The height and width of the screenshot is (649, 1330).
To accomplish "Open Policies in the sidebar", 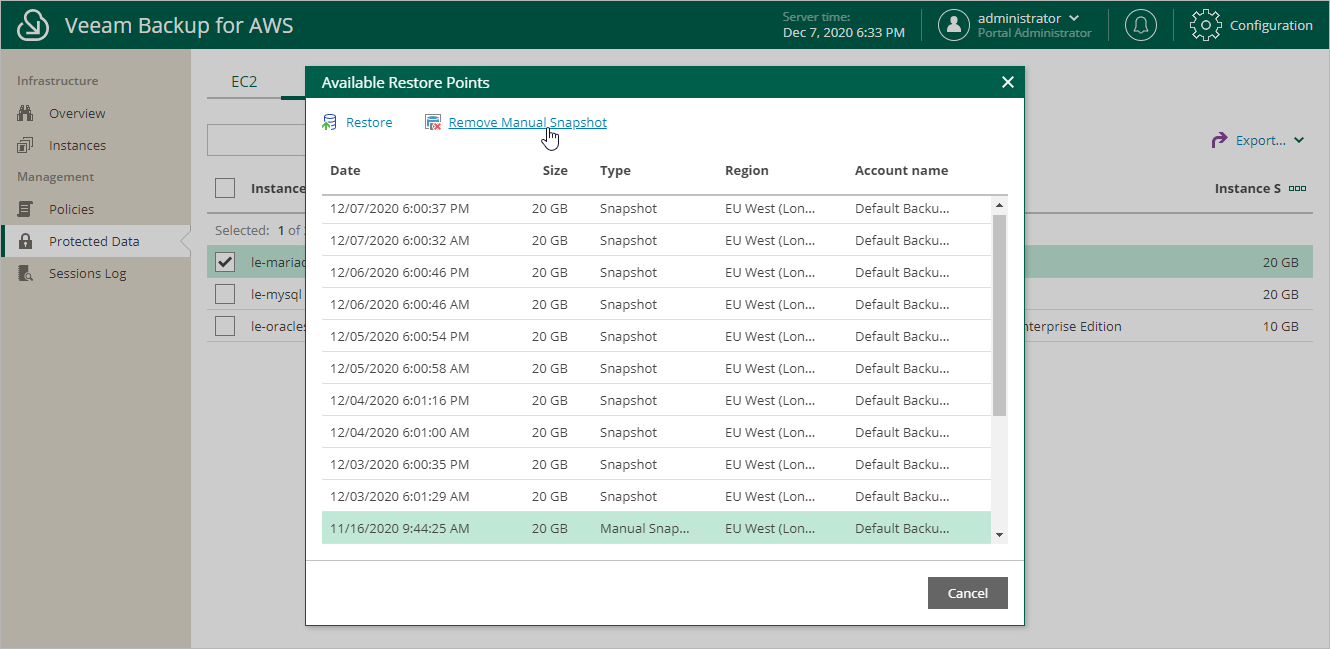I will 71,210.
